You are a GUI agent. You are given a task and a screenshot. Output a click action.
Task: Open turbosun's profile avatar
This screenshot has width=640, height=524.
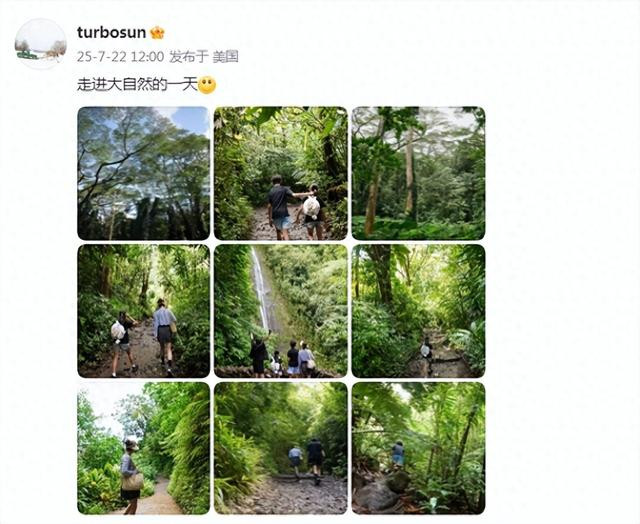click(x=40, y=44)
